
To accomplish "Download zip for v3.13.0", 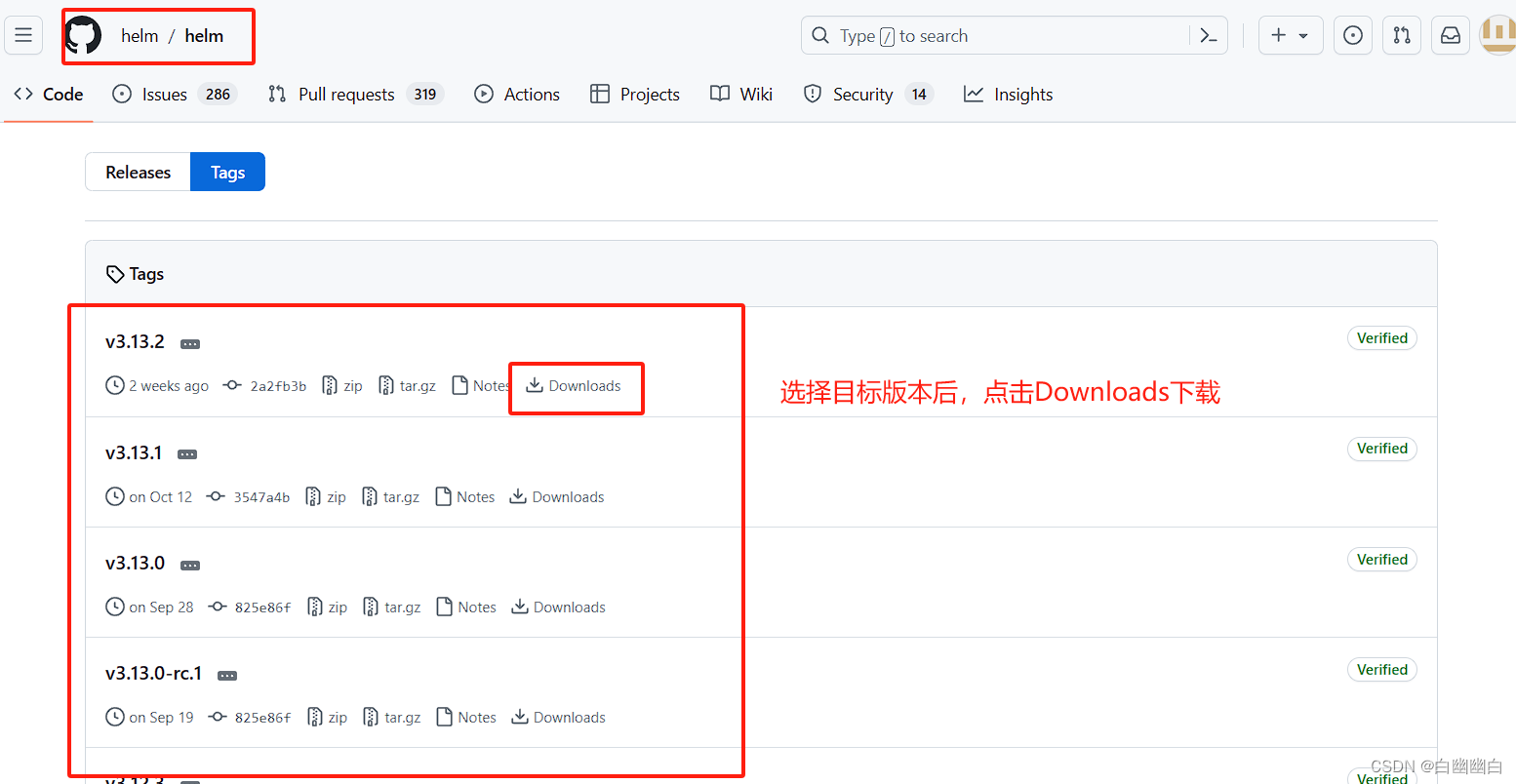I will (327, 608).
